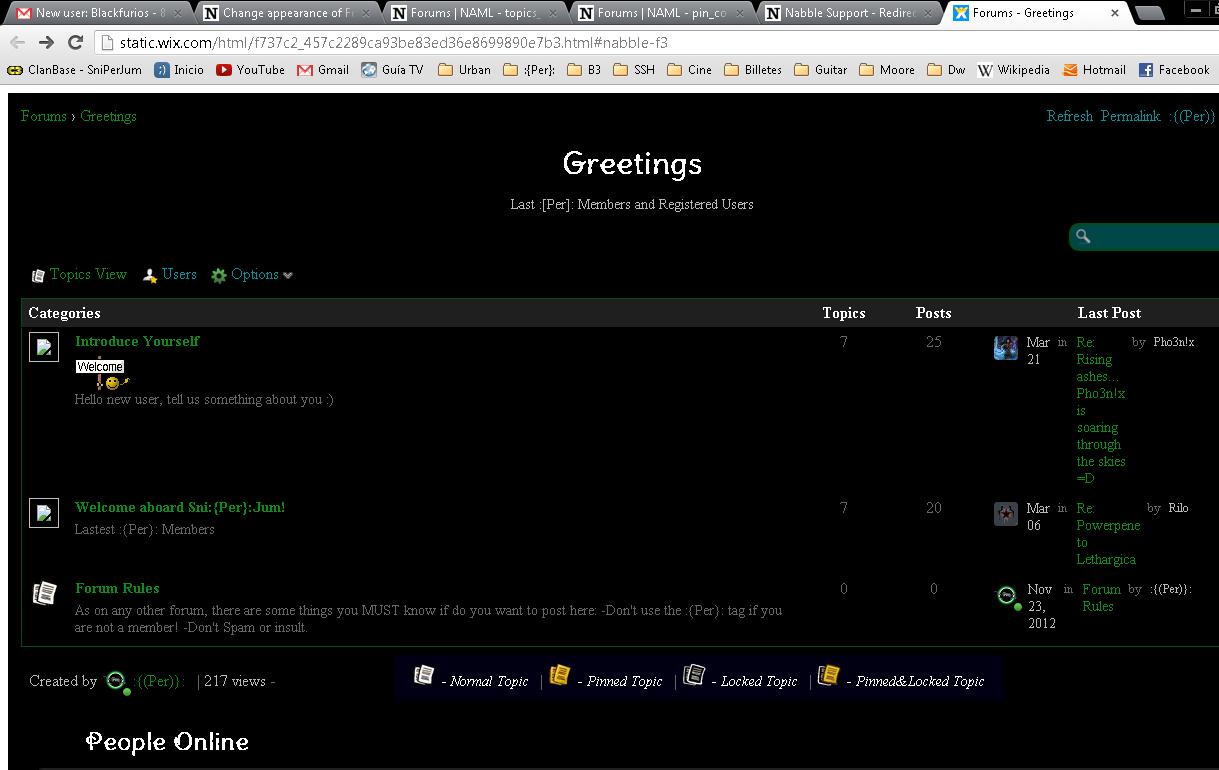The image size is (1219, 770).
Task: Click the browser back arrow
Action: 18,43
